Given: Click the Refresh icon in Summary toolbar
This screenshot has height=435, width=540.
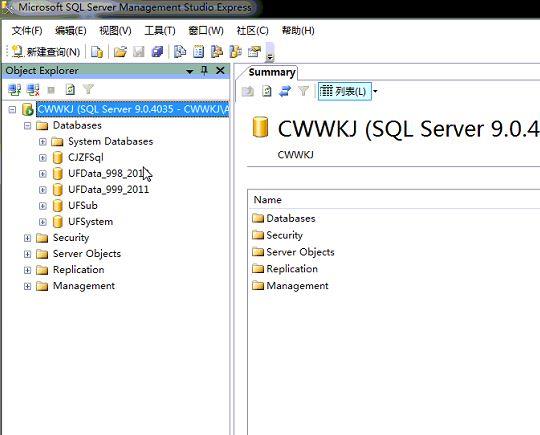Looking at the screenshot, I should tap(267, 91).
